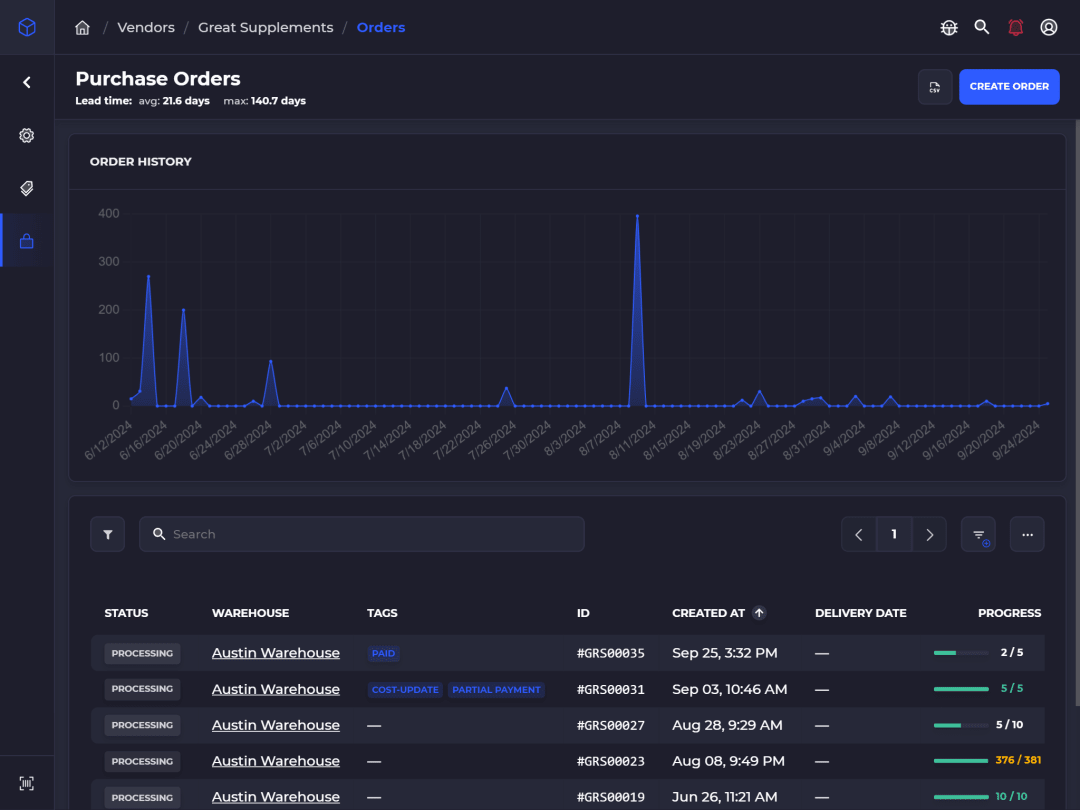This screenshot has height=810, width=1080.
Task: Click Vendors breadcrumb
Action: pyautogui.click(x=146, y=28)
